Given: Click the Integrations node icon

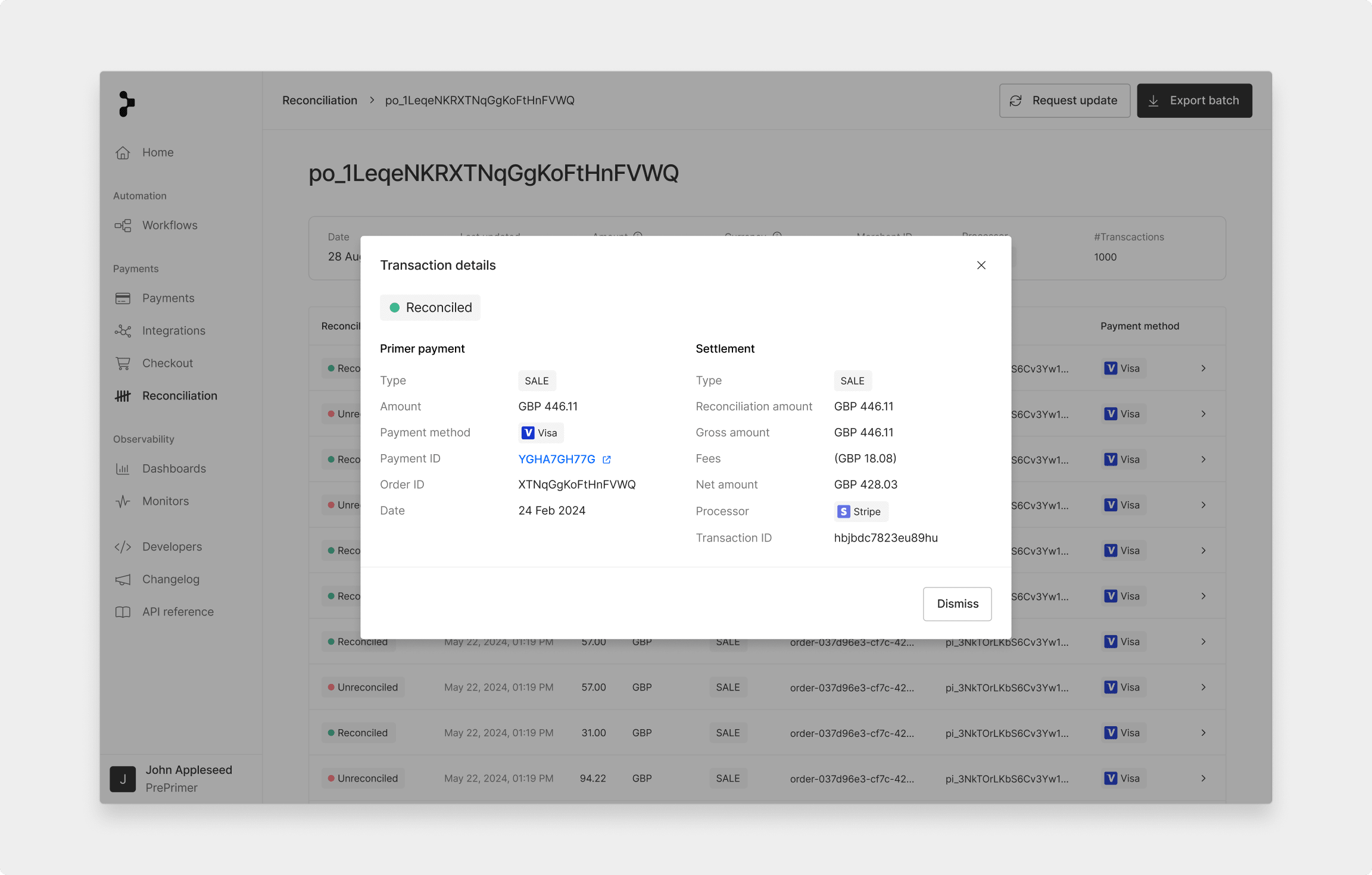Looking at the screenshot, I should click(123, 331).
